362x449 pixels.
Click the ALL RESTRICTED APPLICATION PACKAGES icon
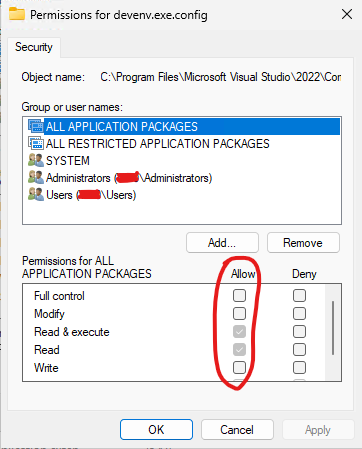(36, 143)
